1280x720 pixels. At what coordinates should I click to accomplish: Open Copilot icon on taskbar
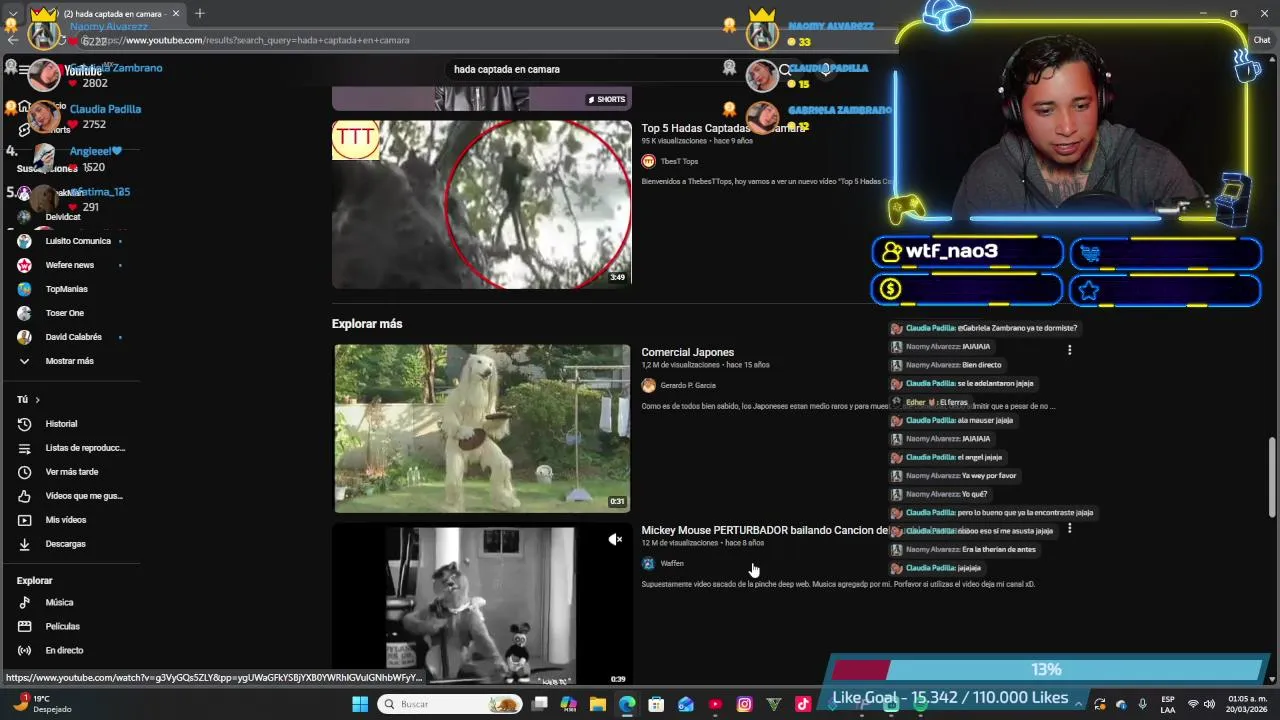[569, 704]
